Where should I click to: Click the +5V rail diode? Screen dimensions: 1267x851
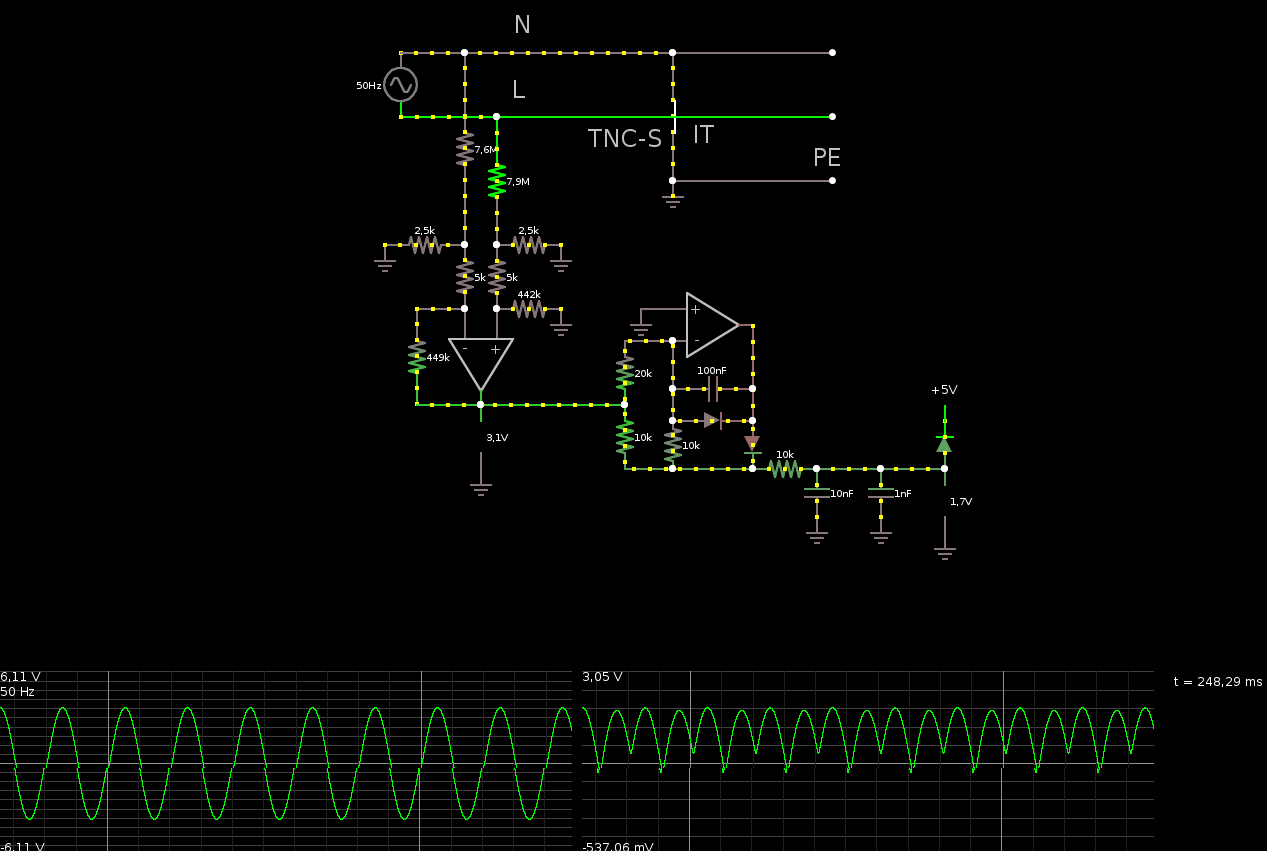(x=944, y=445)
